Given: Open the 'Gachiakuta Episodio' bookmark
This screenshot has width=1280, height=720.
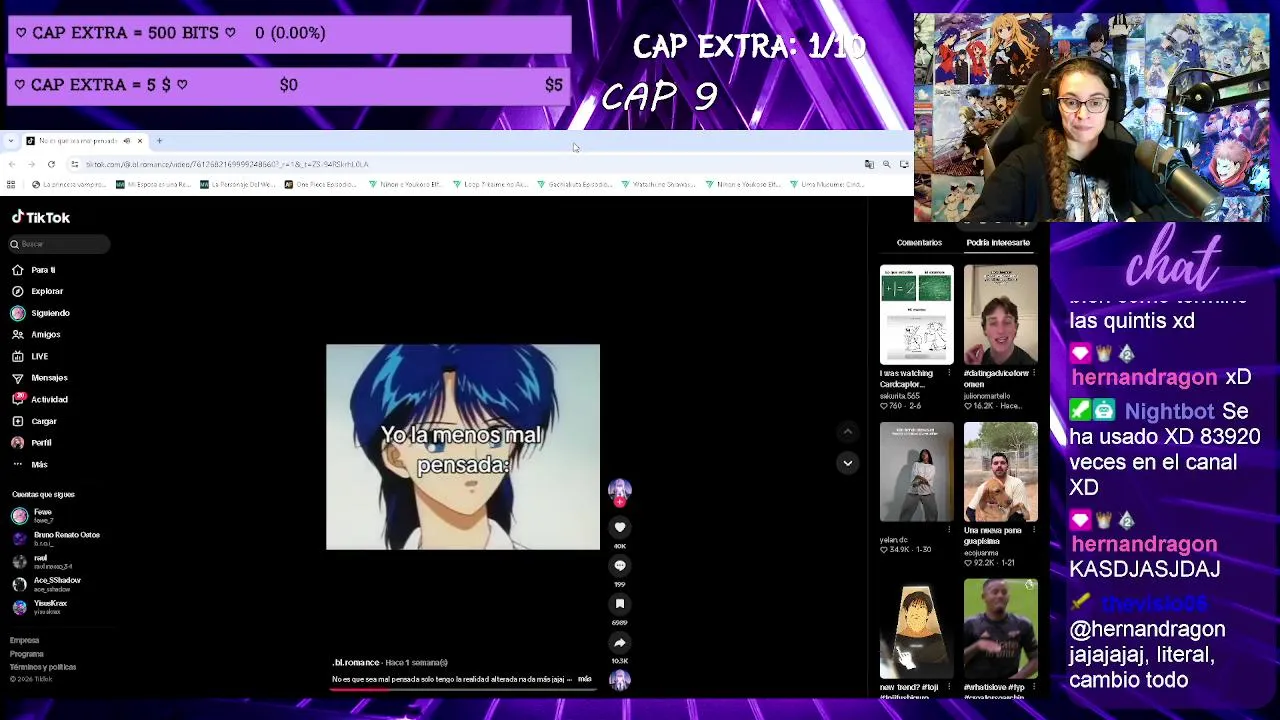Looking at the screenshot, I should click(574, 184).
